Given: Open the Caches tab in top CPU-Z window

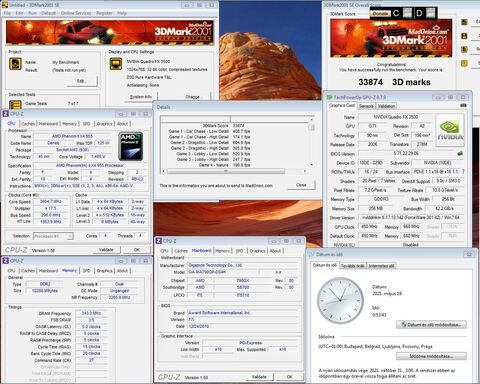Looking at the screenshot, I should [28, 124].
